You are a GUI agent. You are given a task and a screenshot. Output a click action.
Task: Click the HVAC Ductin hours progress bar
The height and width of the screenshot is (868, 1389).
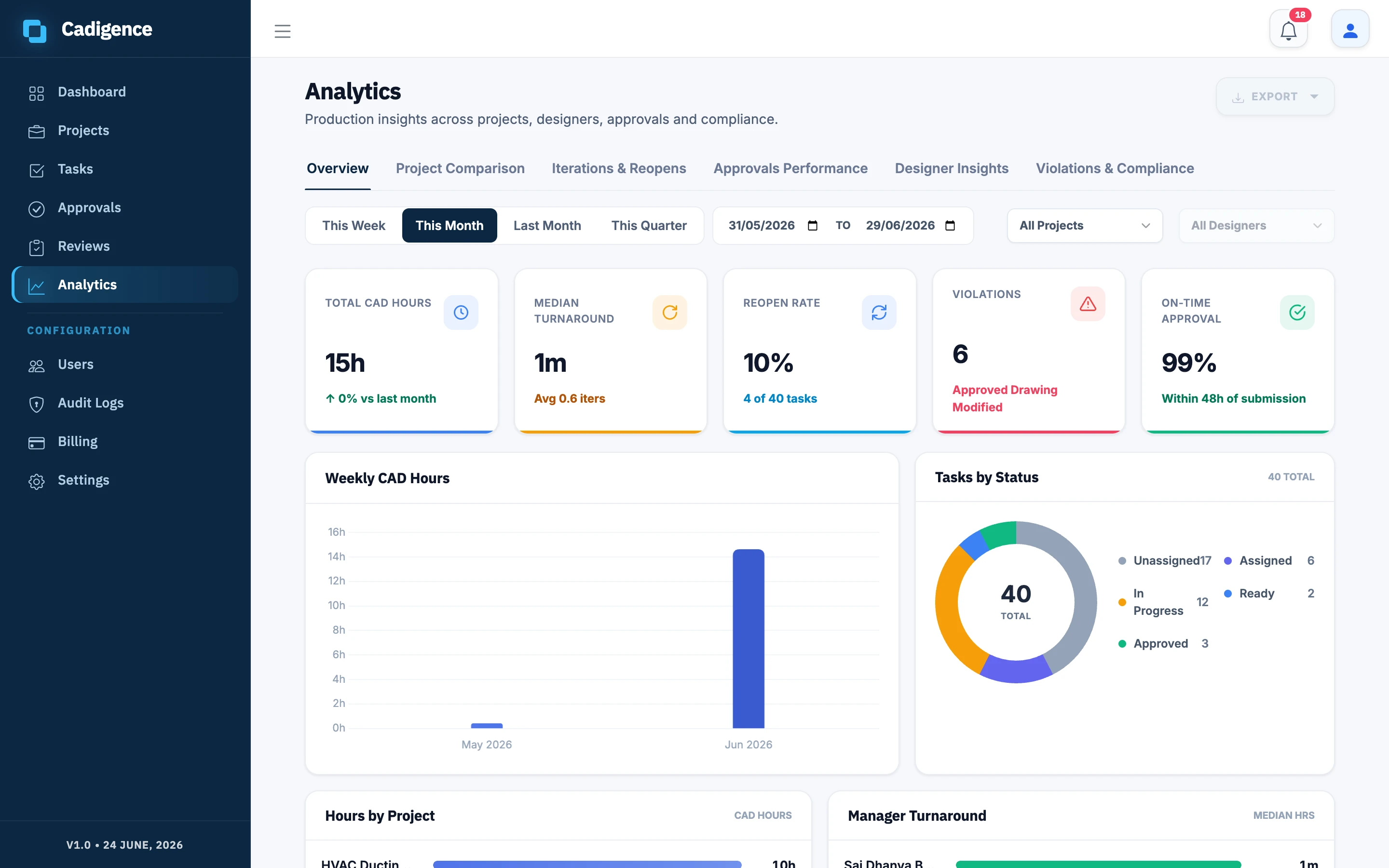tap(587, 864)
